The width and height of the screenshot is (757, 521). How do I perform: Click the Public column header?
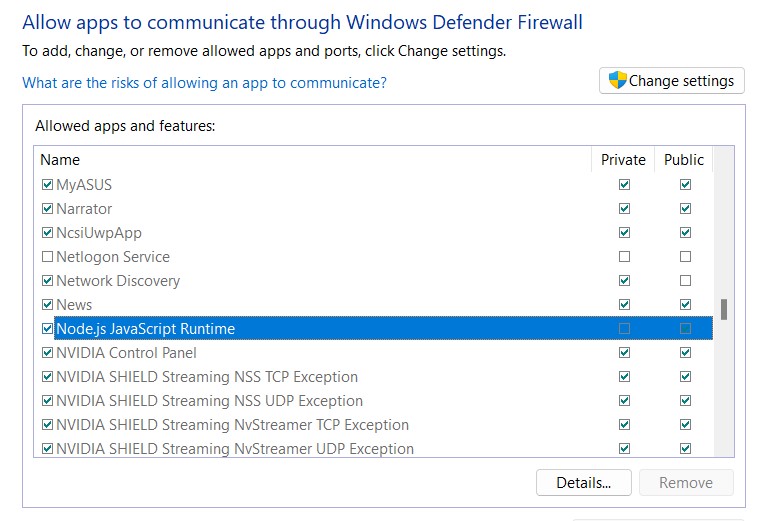click(684, 160)
